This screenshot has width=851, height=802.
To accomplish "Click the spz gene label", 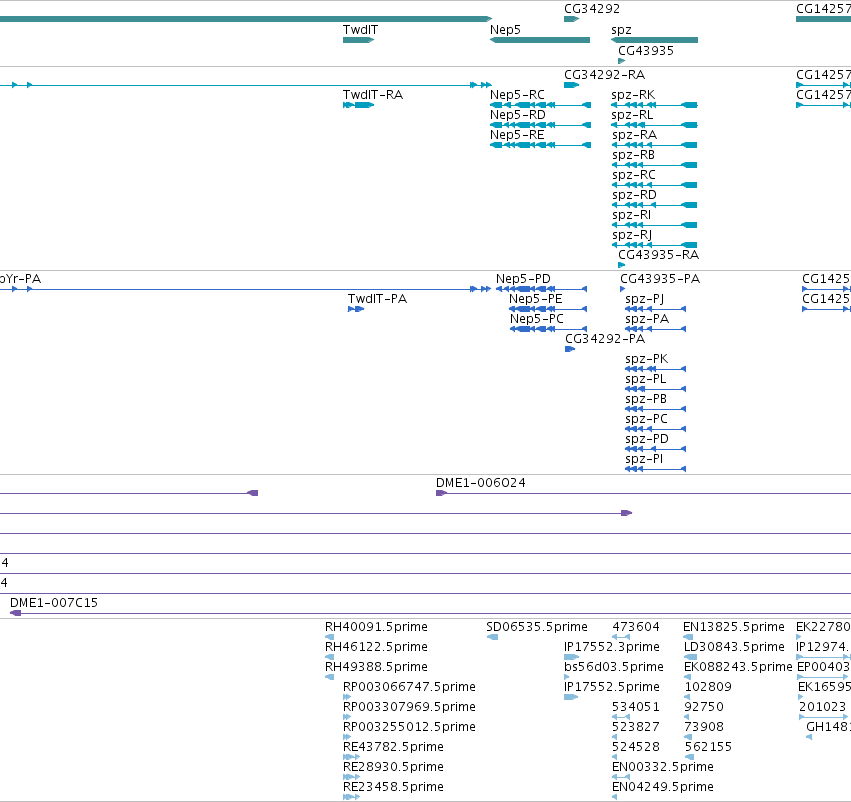I will coord(621,30).
